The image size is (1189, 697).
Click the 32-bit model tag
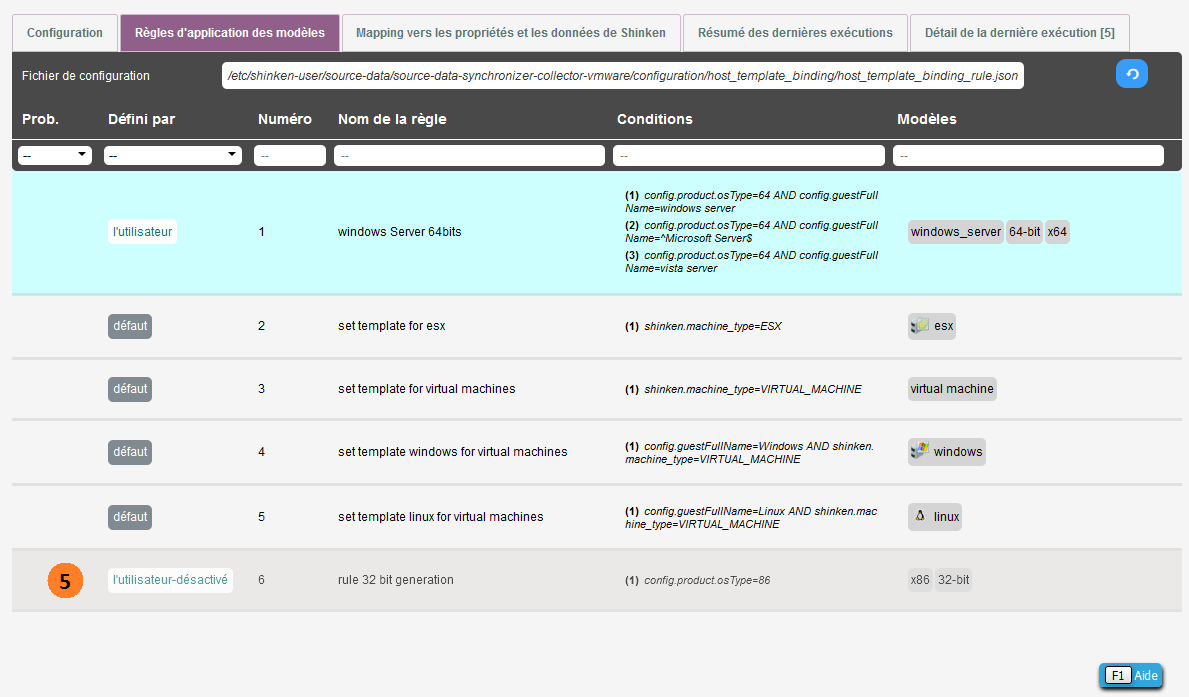click(x=953, y=580)
